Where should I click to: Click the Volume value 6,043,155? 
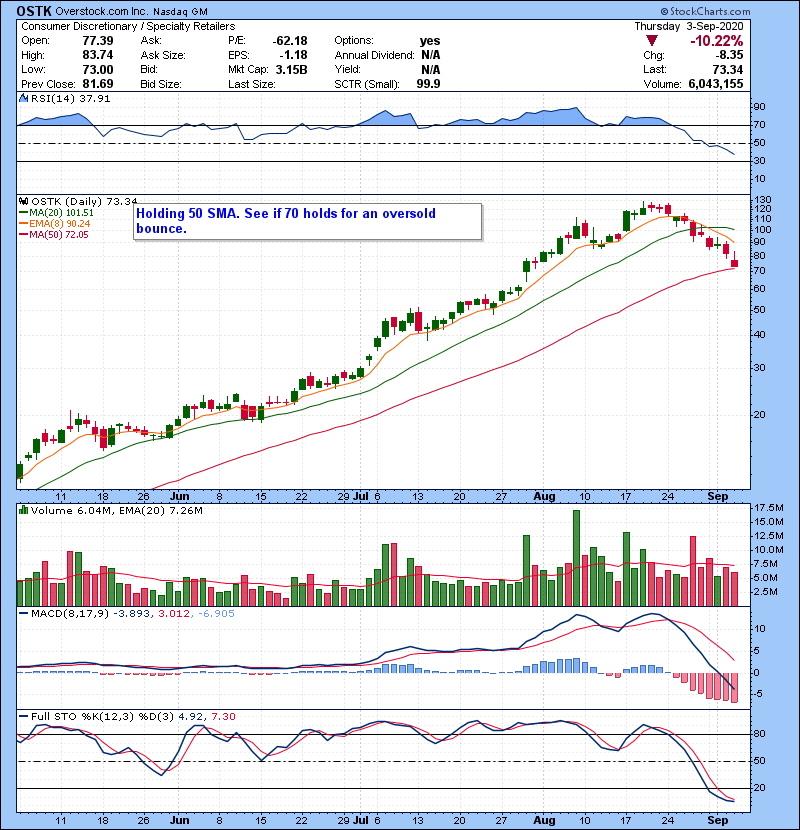716,84
